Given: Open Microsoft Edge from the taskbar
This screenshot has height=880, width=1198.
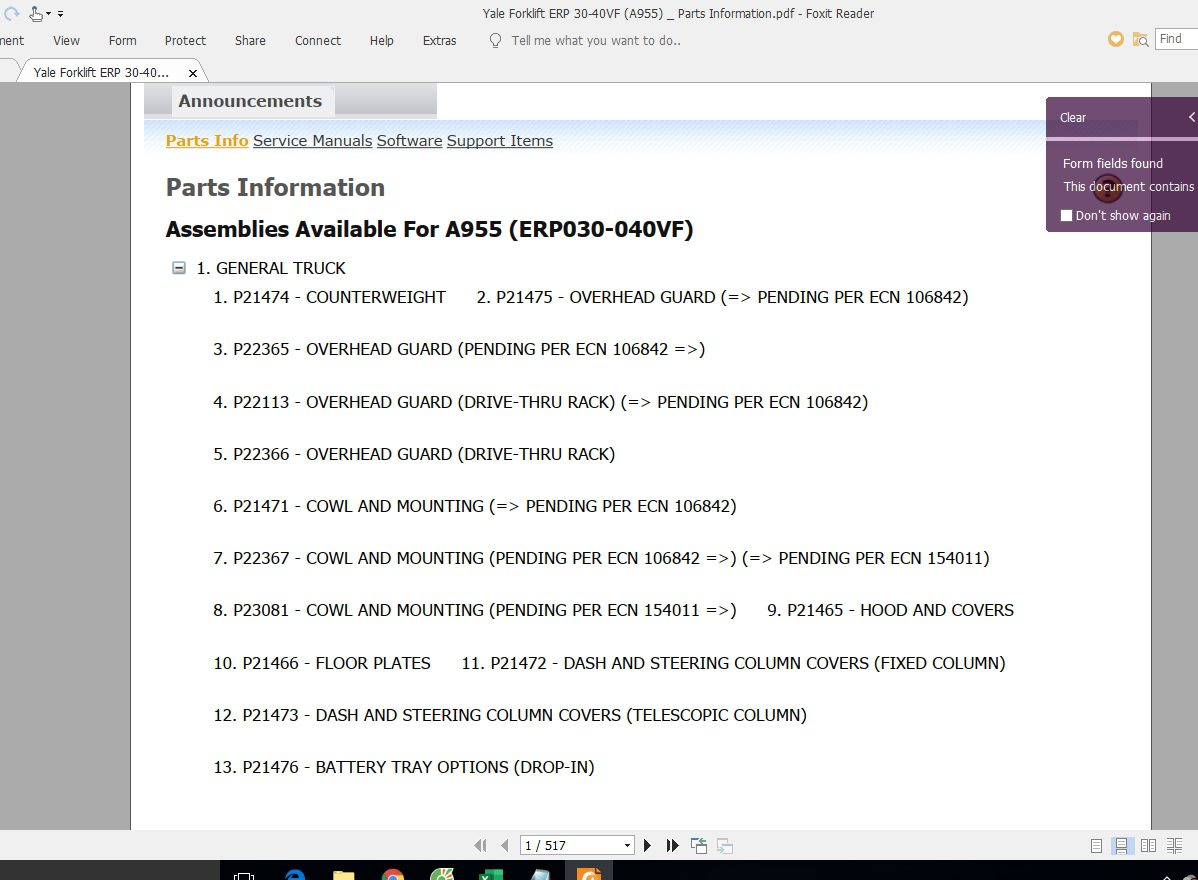Looking at the screenshot, I should pyautogui.click(x=294, y=875).
